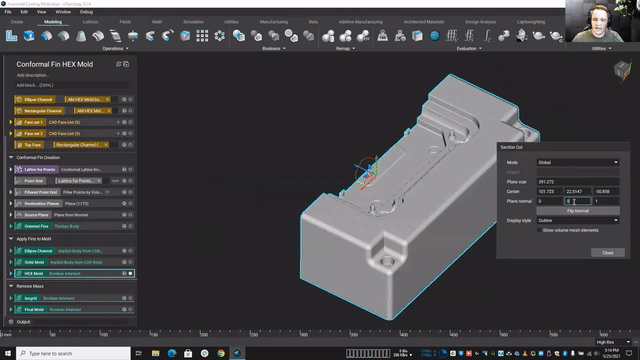This screenshot has height=360, width=640.
Task: Open the Debug menu
Action: click(x=86, y=12)
